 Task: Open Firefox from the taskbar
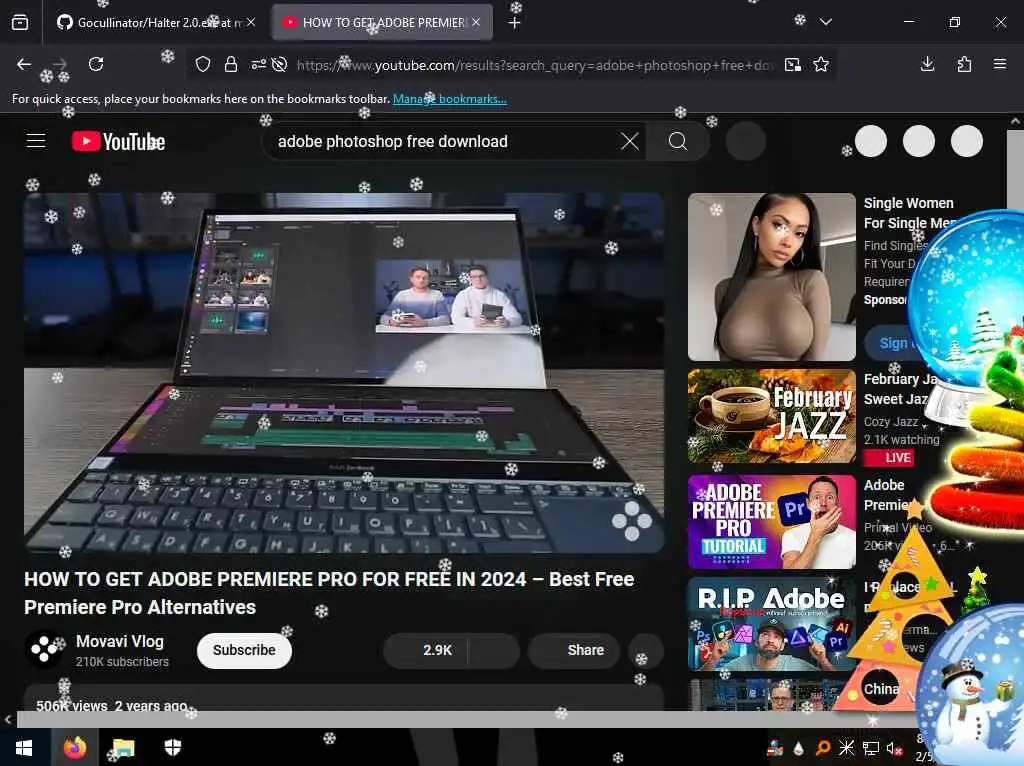point(75,748)
